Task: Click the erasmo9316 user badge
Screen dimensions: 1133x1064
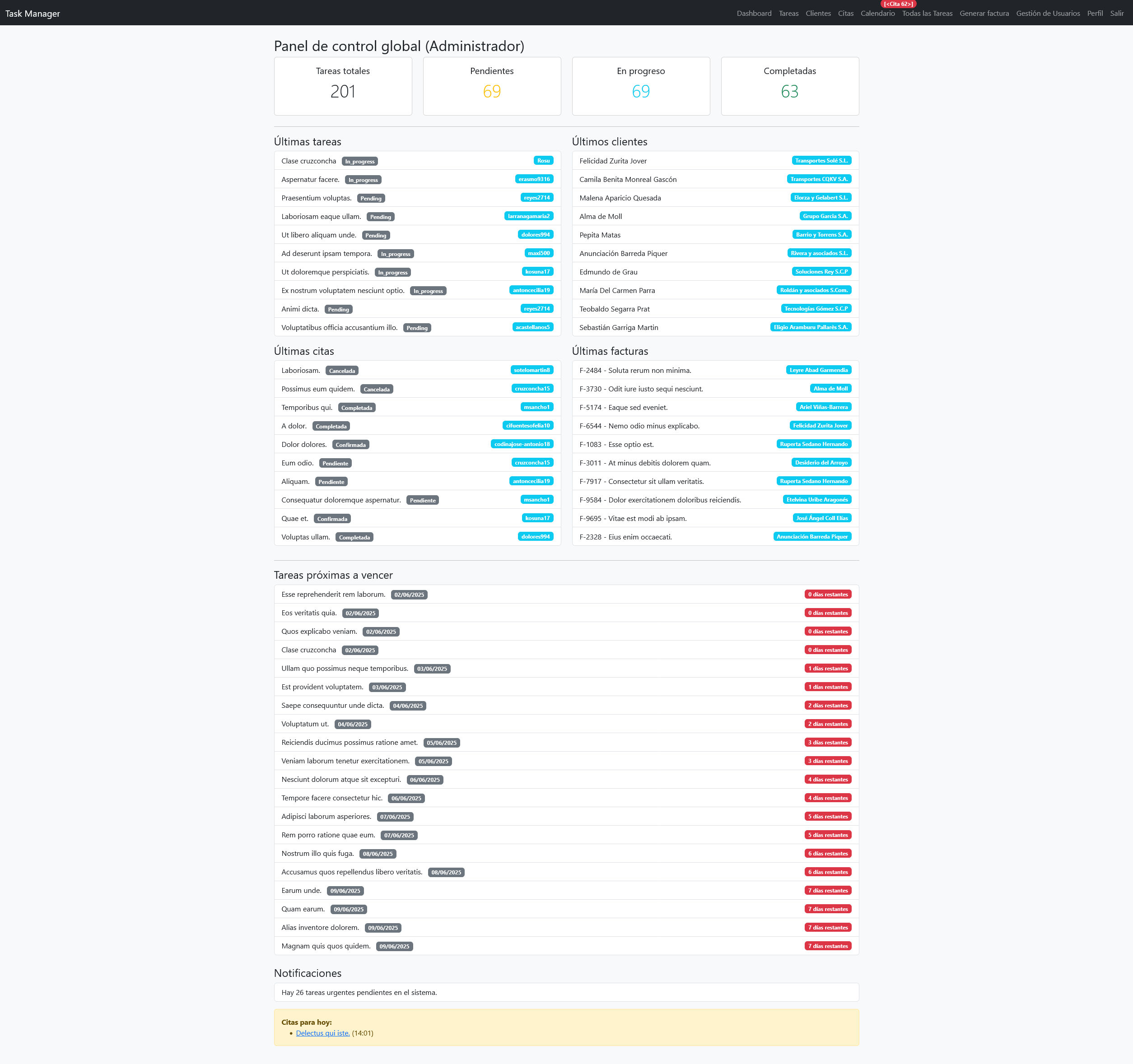Action: (533, 179)
